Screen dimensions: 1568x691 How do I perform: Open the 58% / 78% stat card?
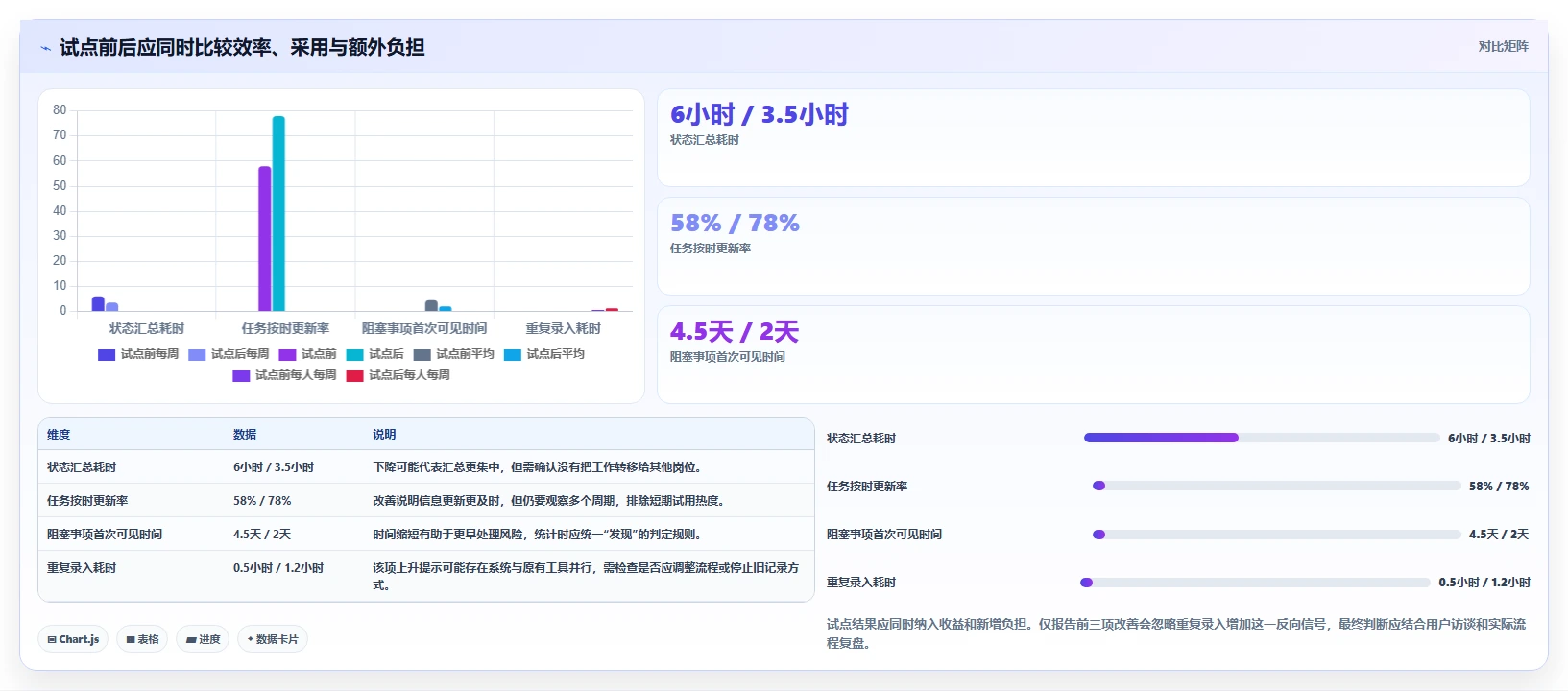point(1093,247)
